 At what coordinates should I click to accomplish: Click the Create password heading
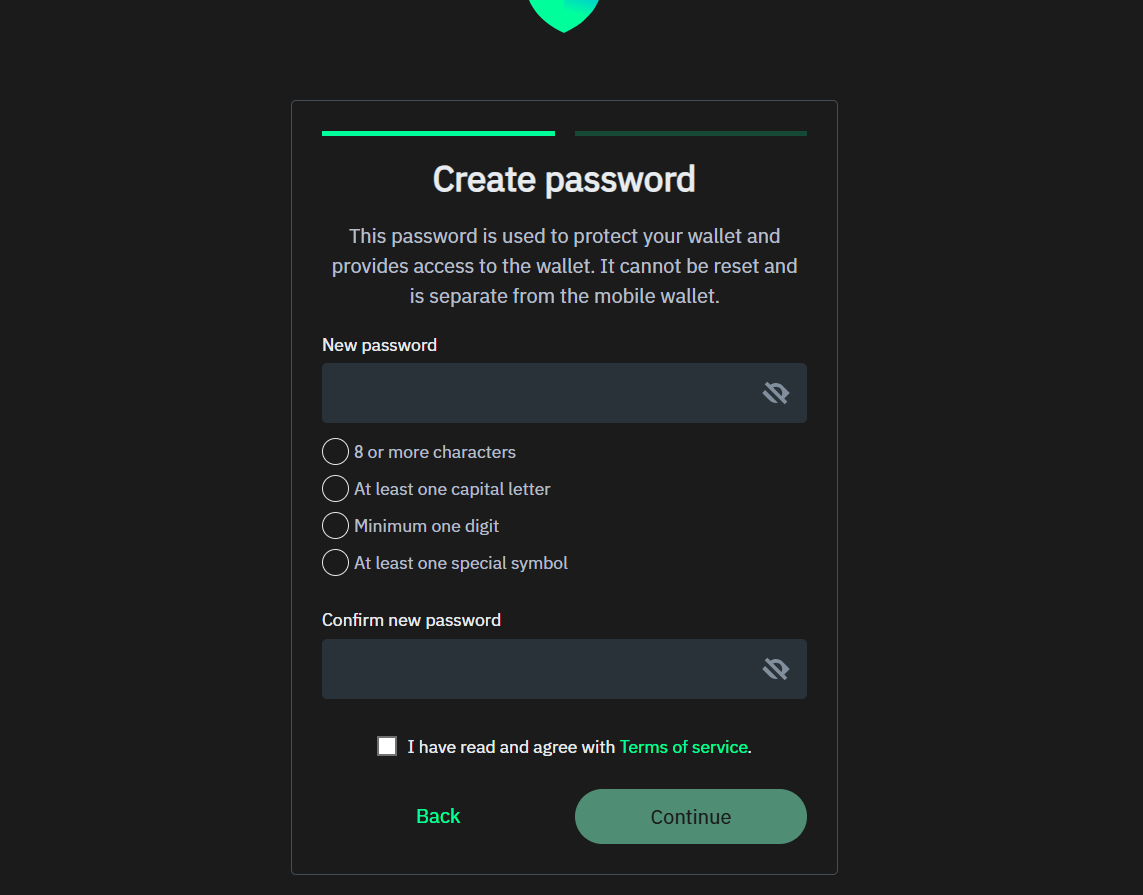(x=564, y=180)
